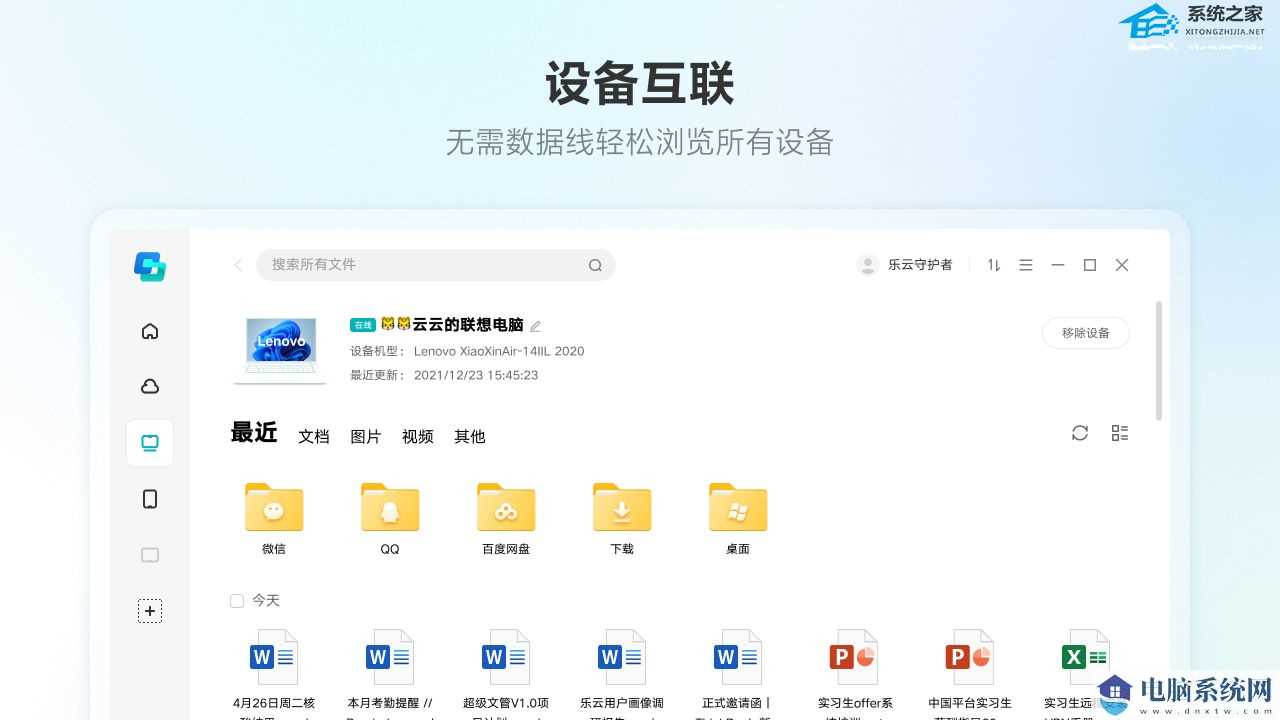Select the Excel file 实习生远
Screen dimensions: 1280x720
click(x=1086, y=672)
